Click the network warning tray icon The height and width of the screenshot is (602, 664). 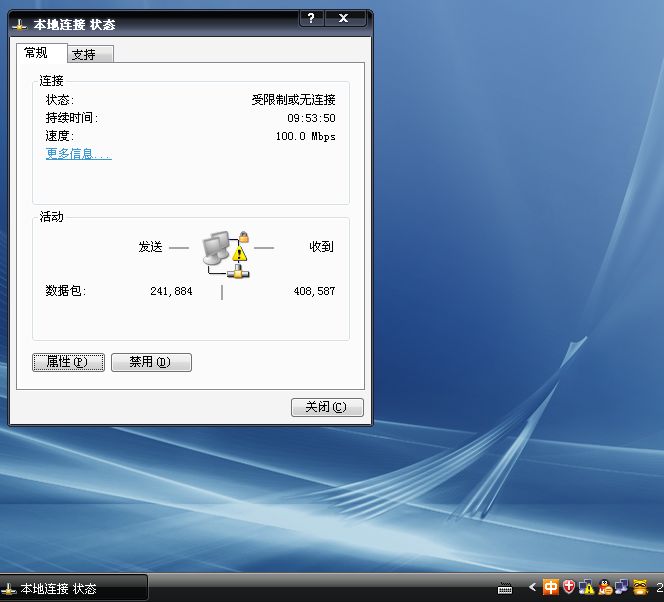click(x=587, y=587)
